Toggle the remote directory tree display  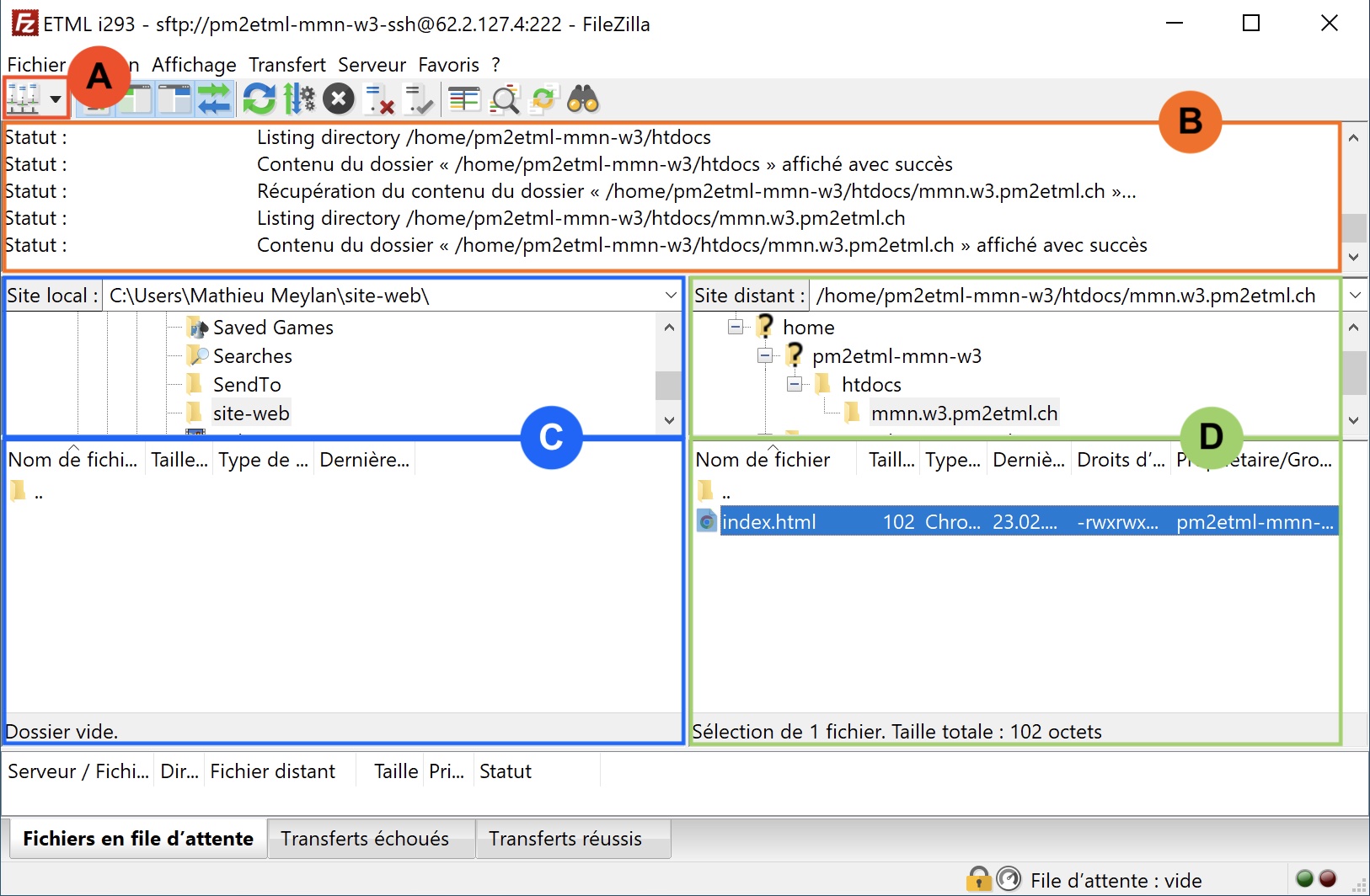tap(175, 99)
